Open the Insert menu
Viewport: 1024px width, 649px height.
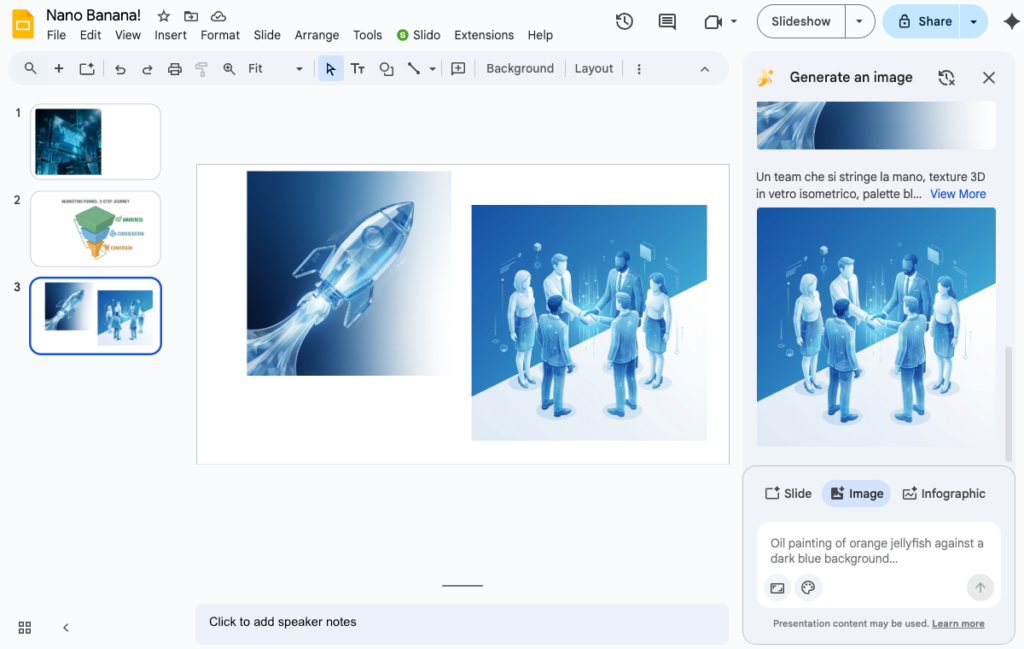click(170, 35)
